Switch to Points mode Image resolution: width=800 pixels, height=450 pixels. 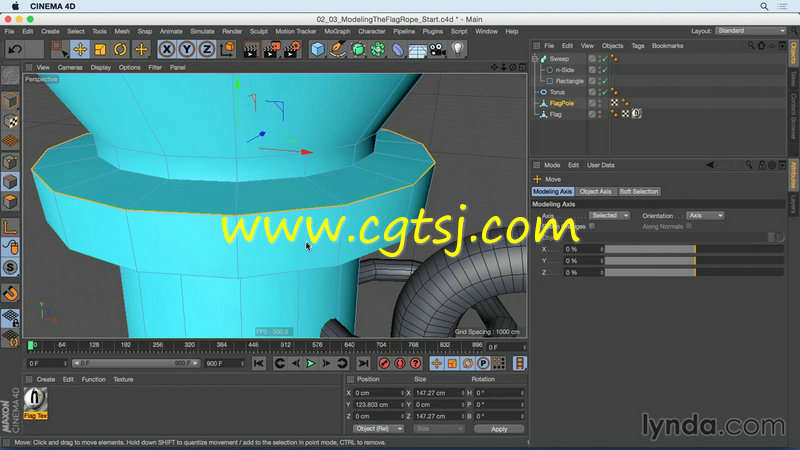pyautogui.click(x=10, y=162)
